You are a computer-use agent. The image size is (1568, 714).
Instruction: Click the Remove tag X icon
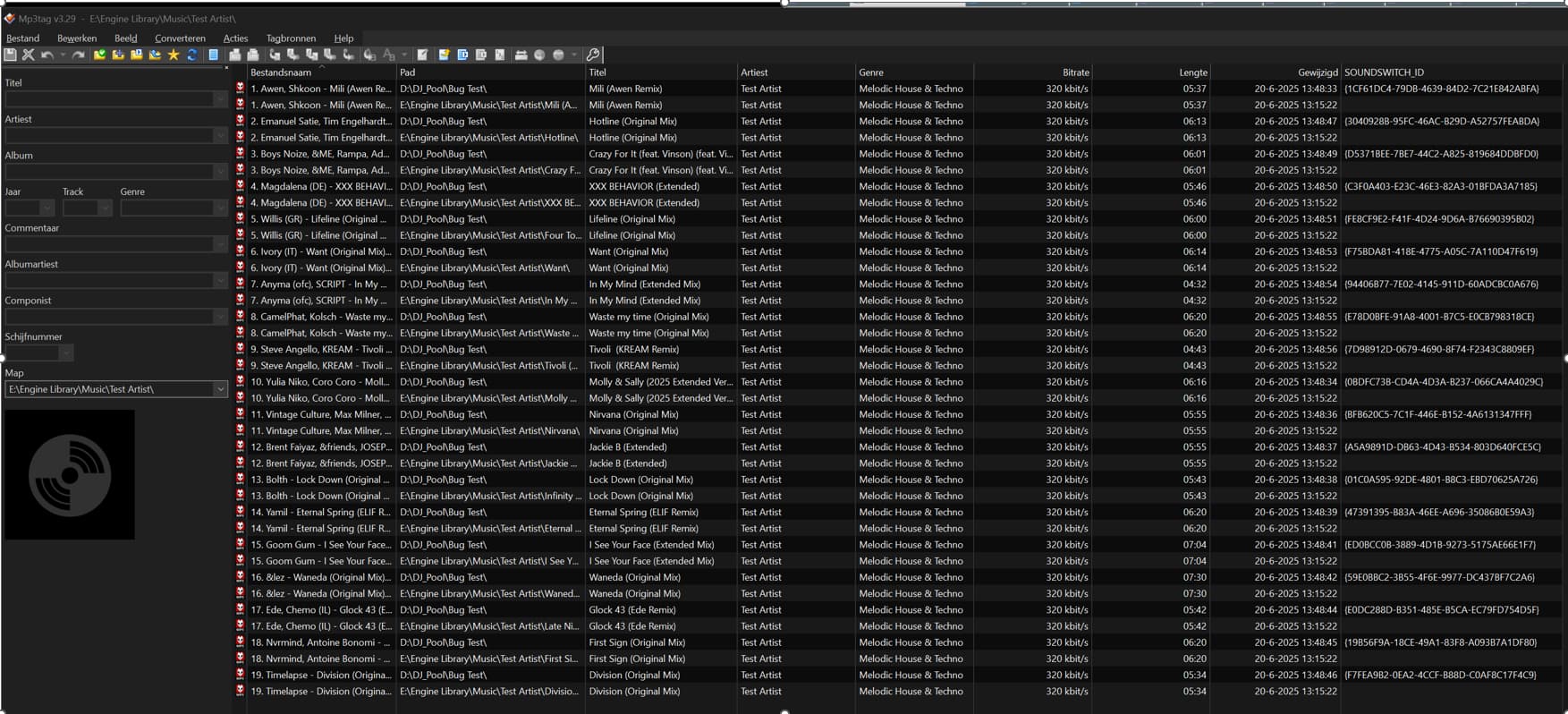[x=29, y=55]
